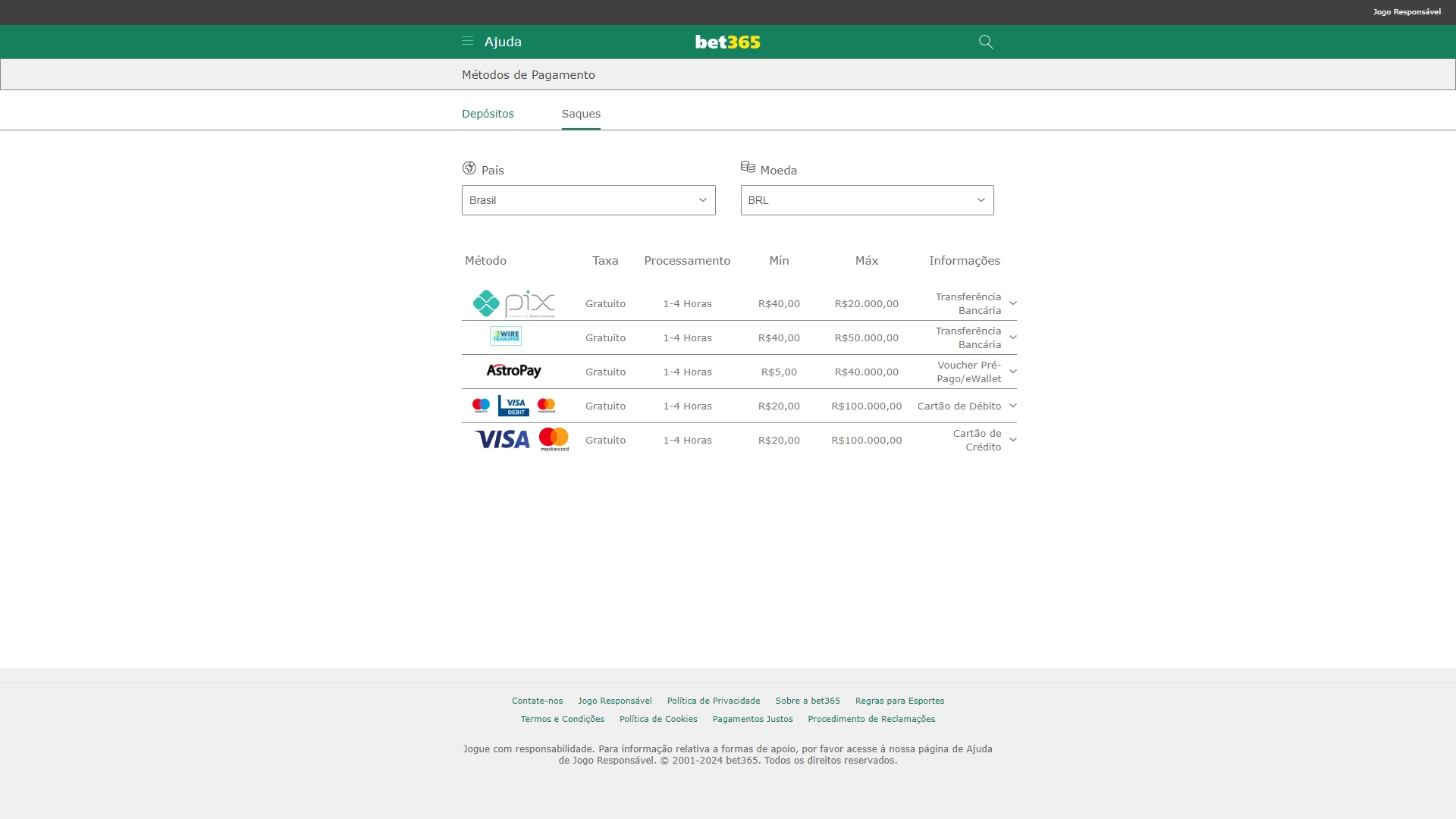Click the bet365 logo
The width and height of the screenshot is (1456, 819).
[727, 42]
